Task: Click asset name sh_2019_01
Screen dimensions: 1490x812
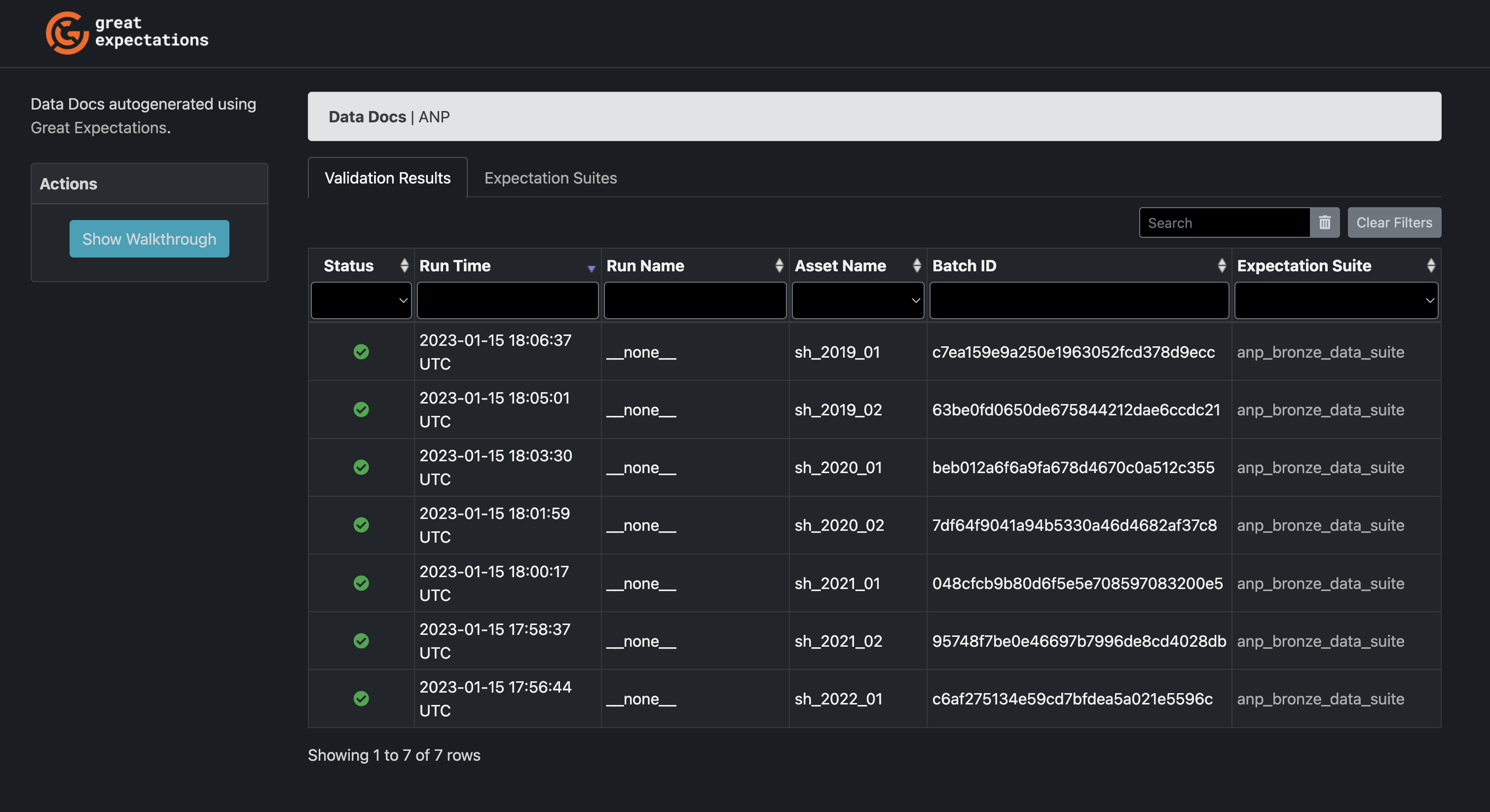Action: (x=837, y=352)
